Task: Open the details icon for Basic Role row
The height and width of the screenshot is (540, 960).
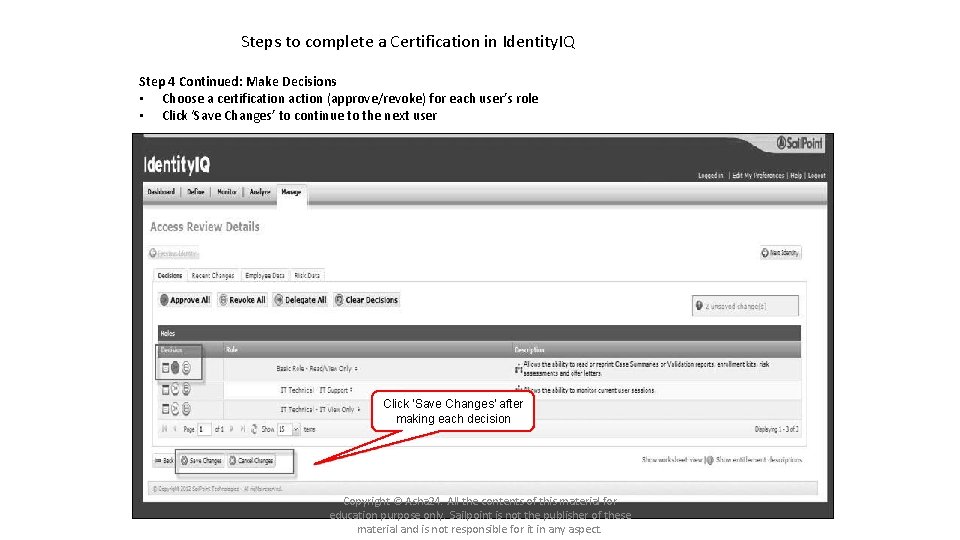Action: 165,368
